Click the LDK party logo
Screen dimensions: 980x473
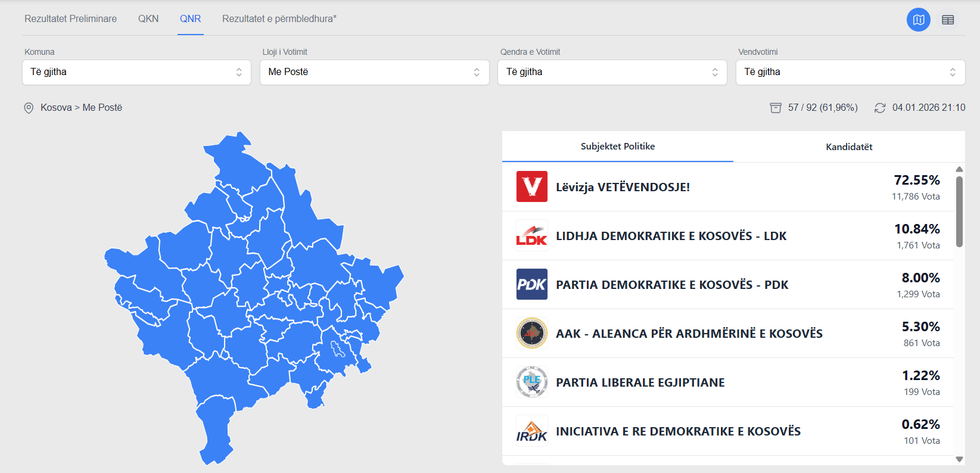pyautogui.click(x=531, y=236)
